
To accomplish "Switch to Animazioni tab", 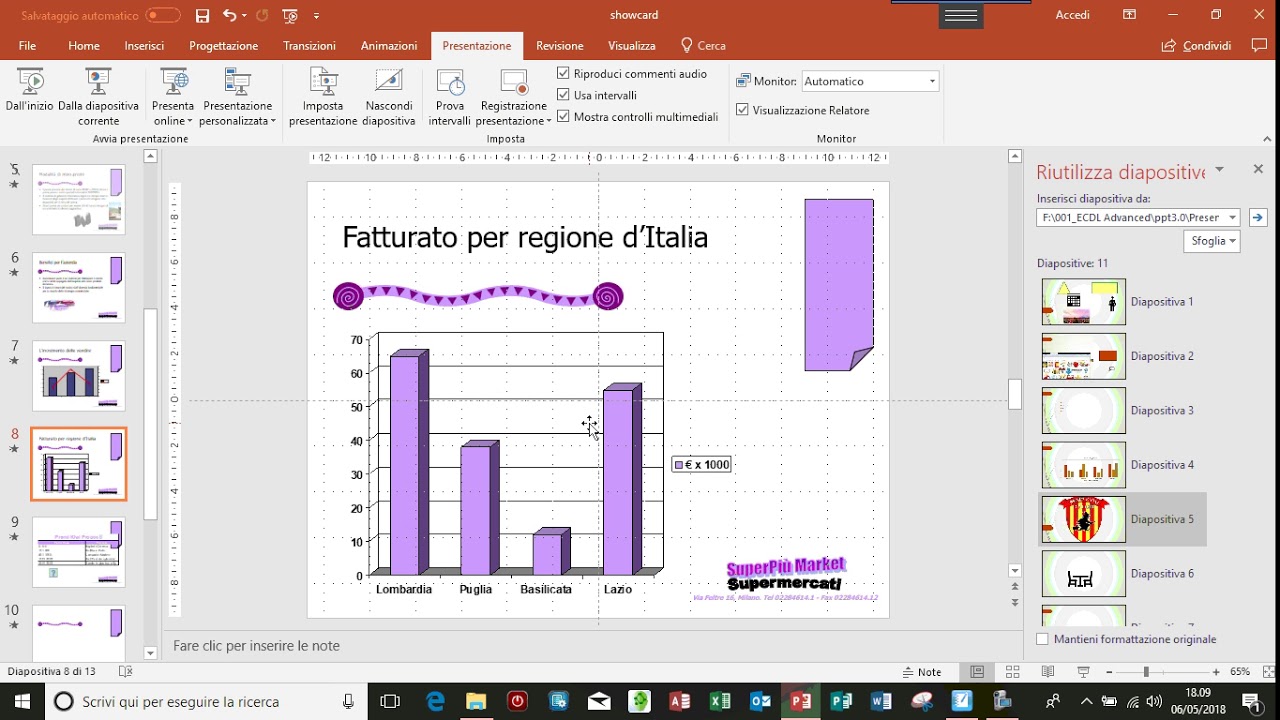I will click(389, 46).
